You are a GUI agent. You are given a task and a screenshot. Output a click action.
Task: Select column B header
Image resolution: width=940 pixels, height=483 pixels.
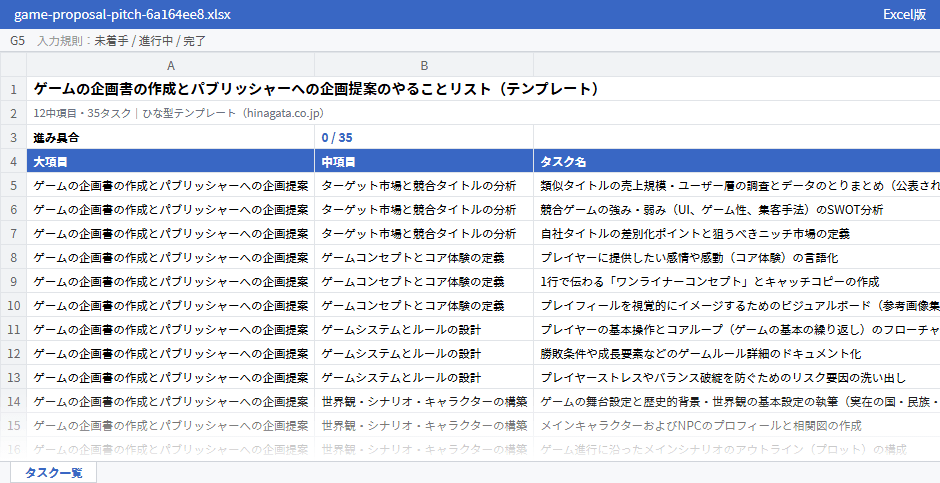click(x=424, y=65)
